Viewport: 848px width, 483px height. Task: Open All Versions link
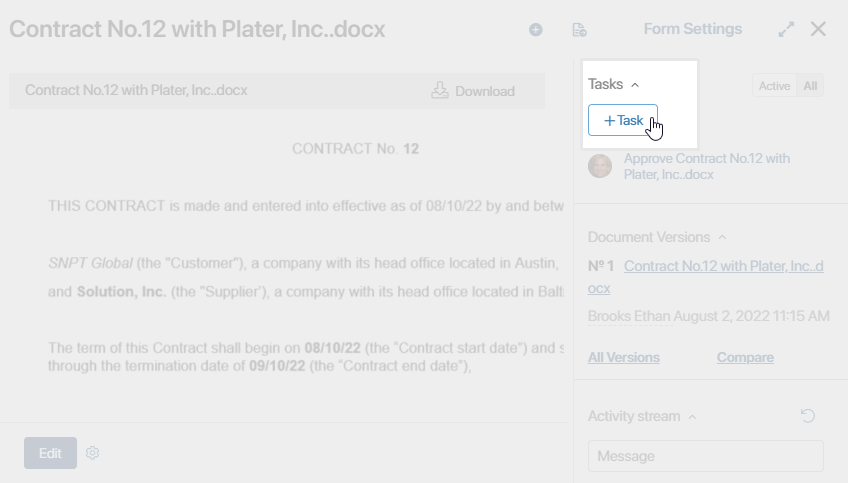click(624, 358)
